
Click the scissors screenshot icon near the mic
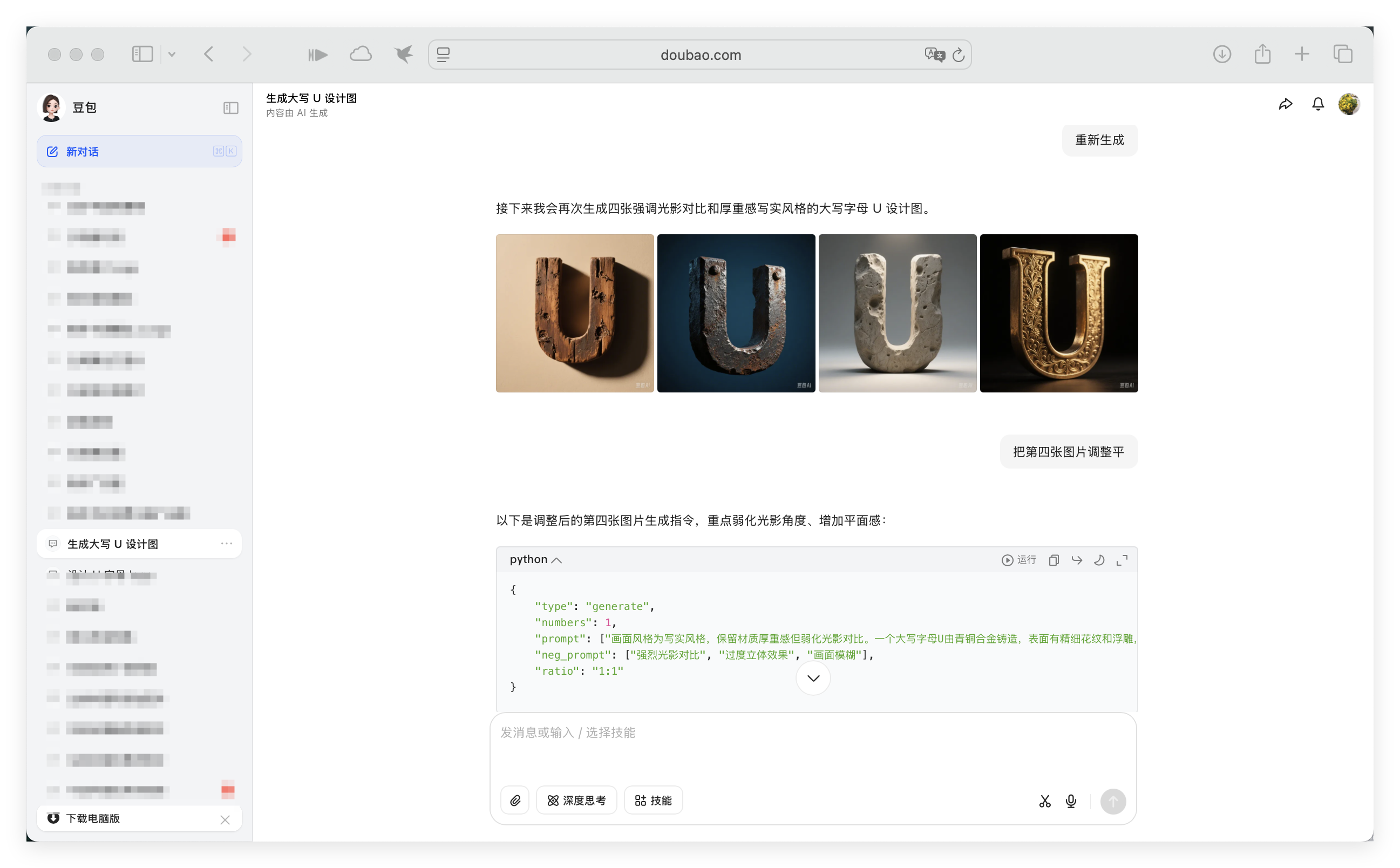pyautogui.click(x=1044, y=801)
